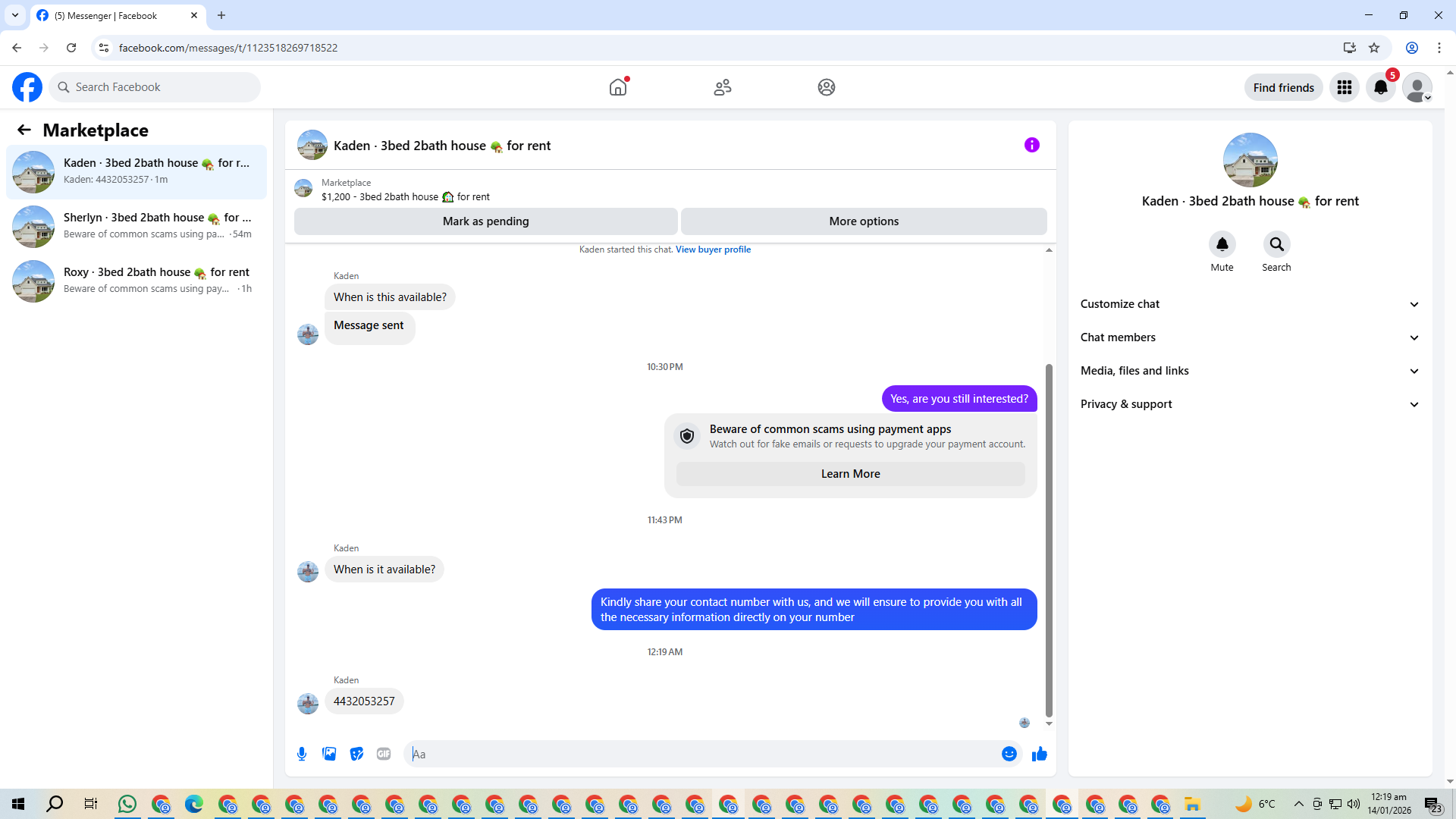Open the View buyer profile link
This screenshot has height=819, width=1456.
713,249
